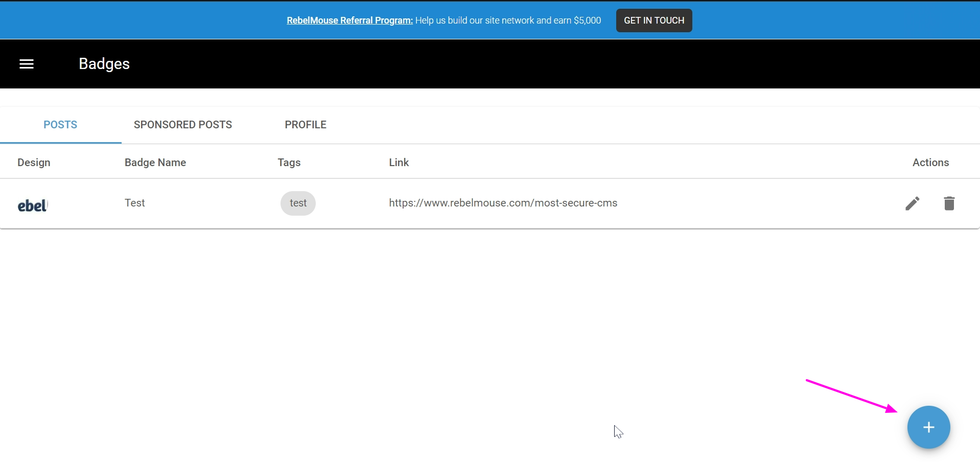Viewport: 980px width, 462px height.
Task: Click the Badge Name column header
Action: [155, 162]
